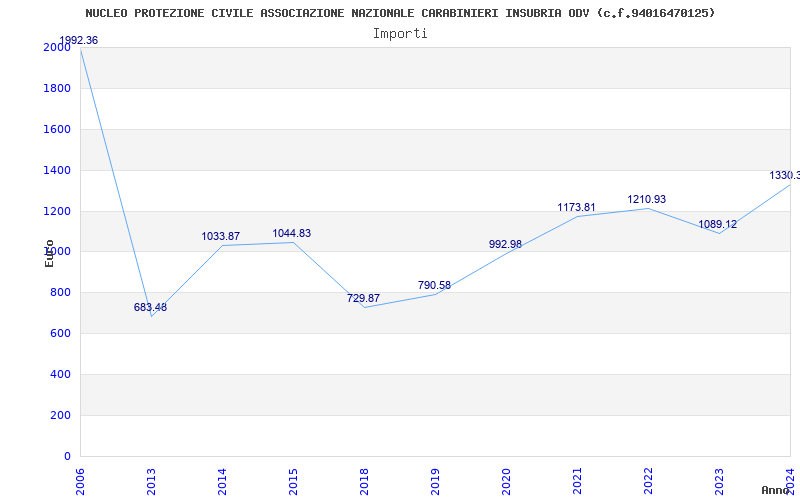Click the Importi subtitle
Image resolution: width=800 pixels, height=500 pixels.
pyautogui.click(x=400, y=33)
